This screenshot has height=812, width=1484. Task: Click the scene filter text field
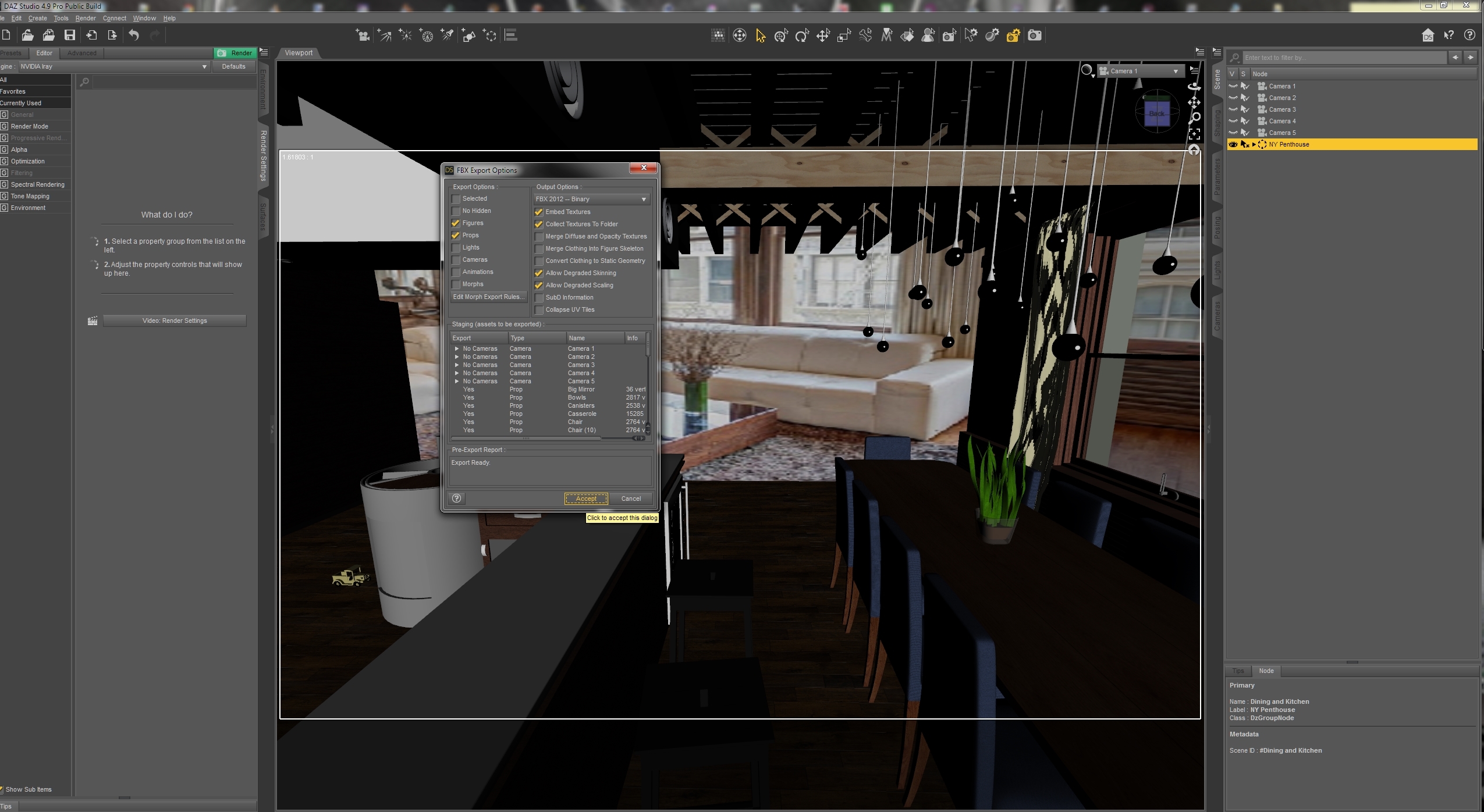pyautogui.click(x=1344, y=58)
